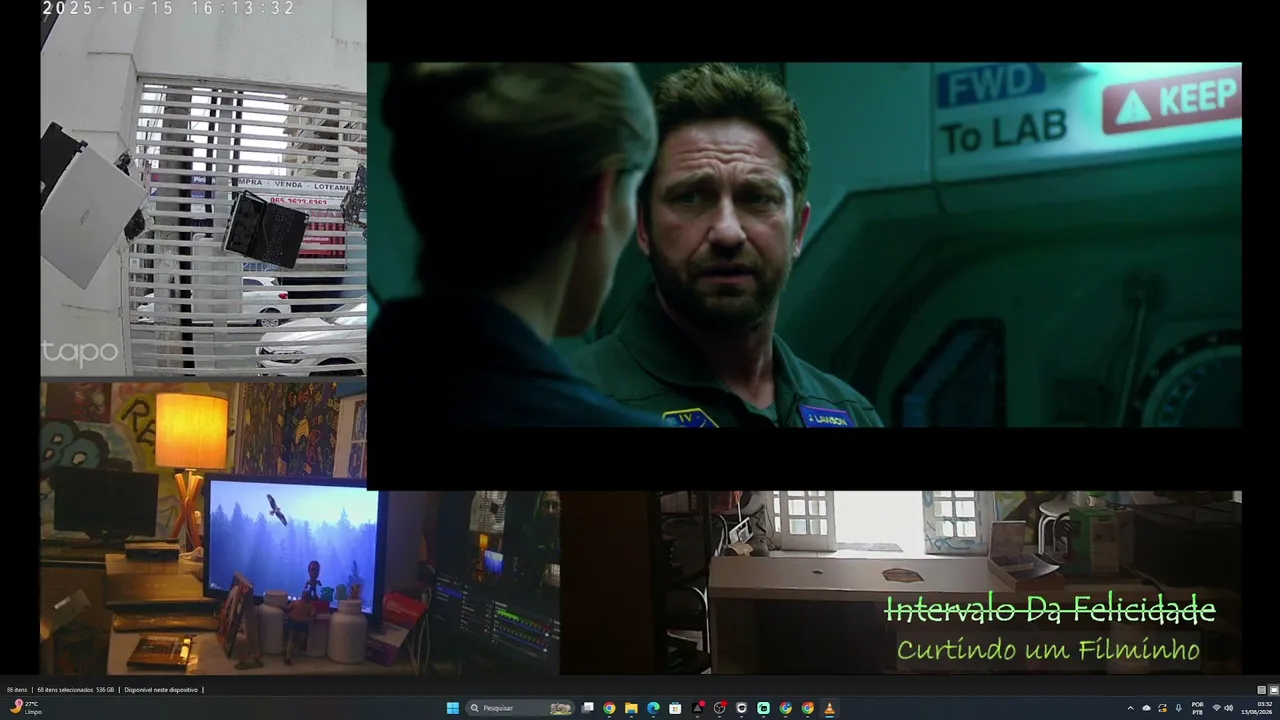1280x720 pixels.
Task: Open the Chrome icon right of Task View
Action: pos(609,708)
